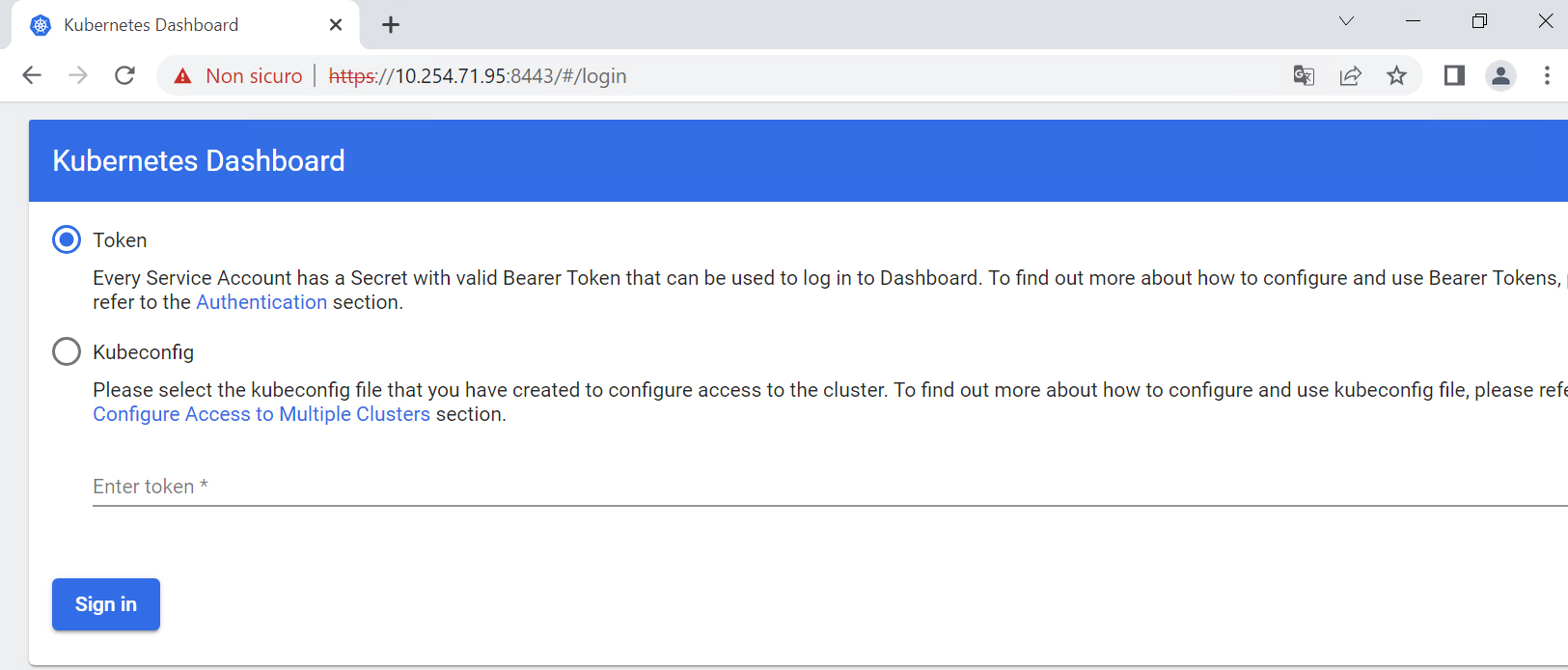Expand the tab search chevron
Viewport: 1568px width, 670px height.
(1346, 21)
